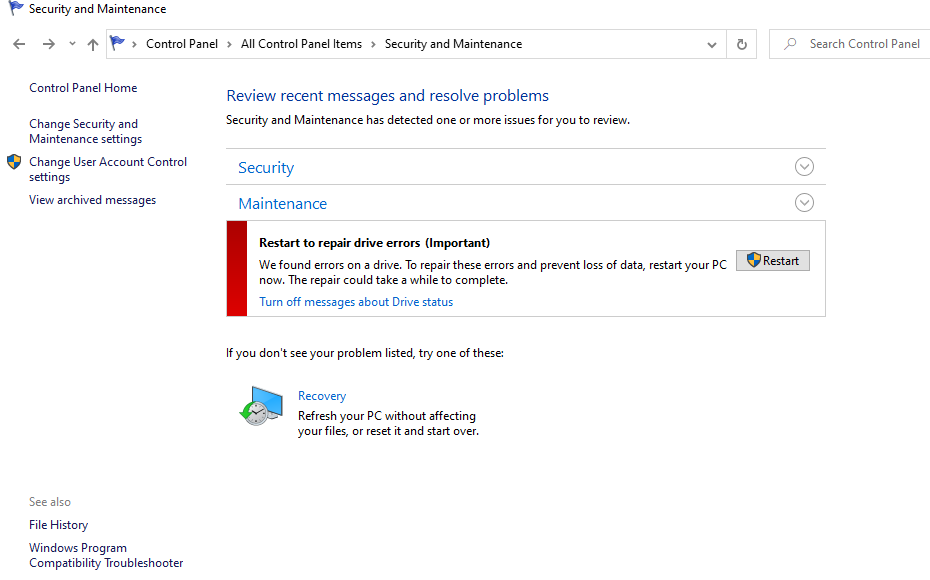The width and height of the screenshot is (930, 580).
Task: Go up one level with up arrow
Action: tap(93, 44)
